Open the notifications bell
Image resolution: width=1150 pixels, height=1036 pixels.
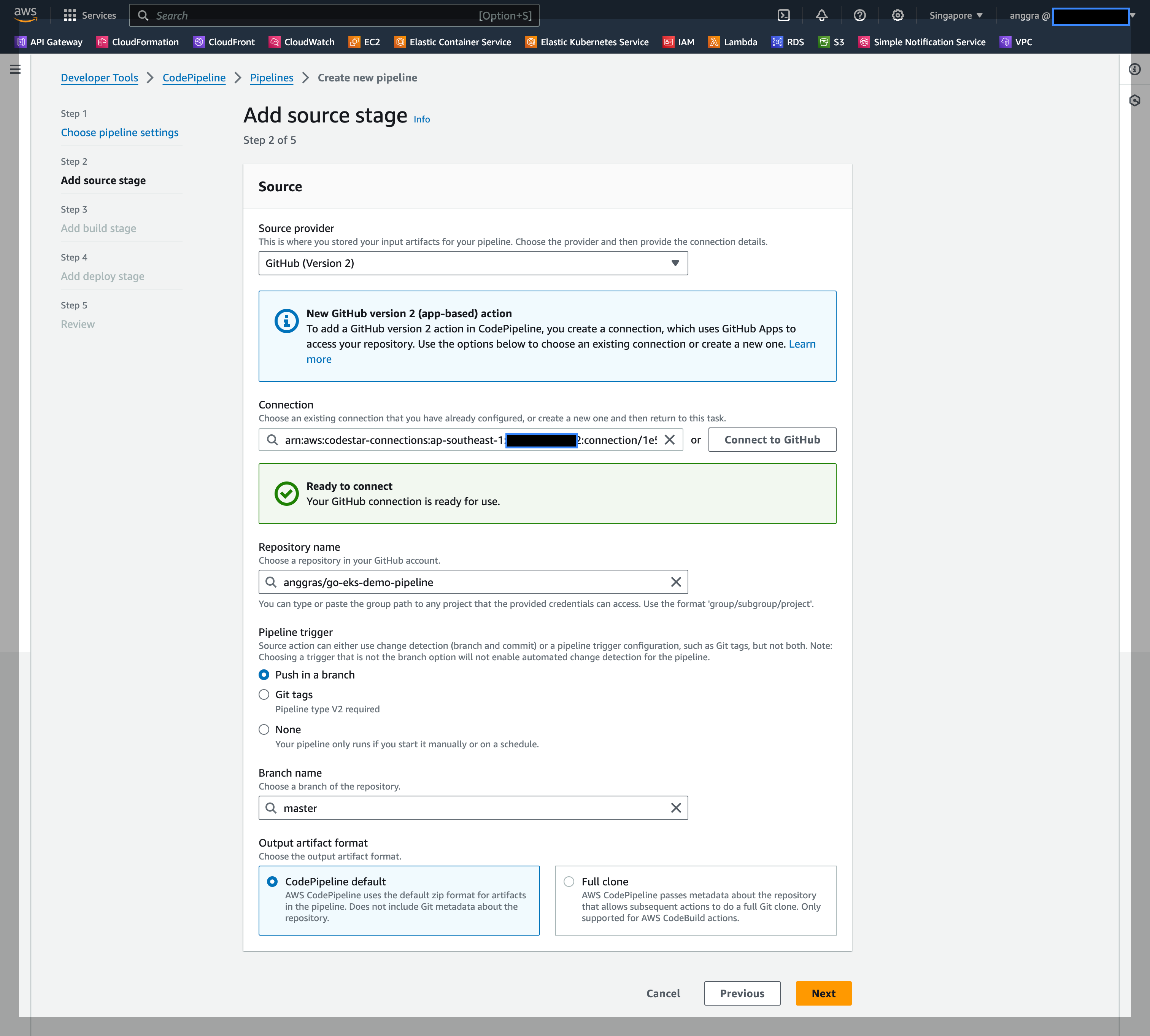pyautogui.click(x=821, y=15)
